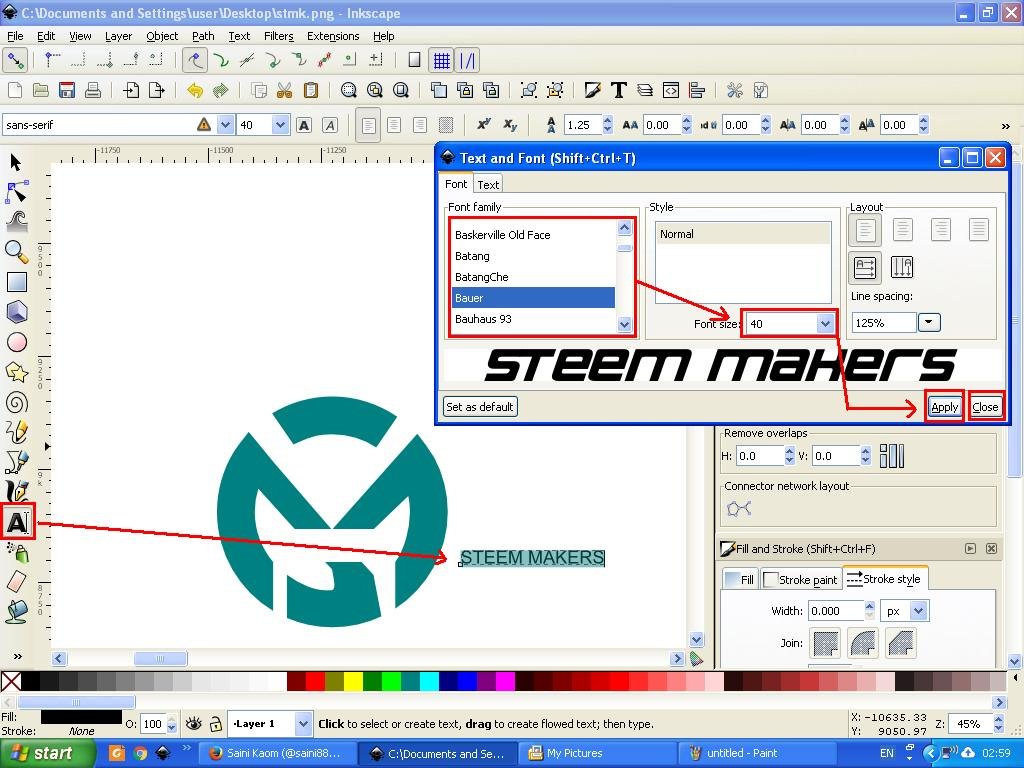The width and height of the screenshot is (1024, 768).
Task: Select the 3D Box tool
Action: pyautogui.click(x=16, y=312)
